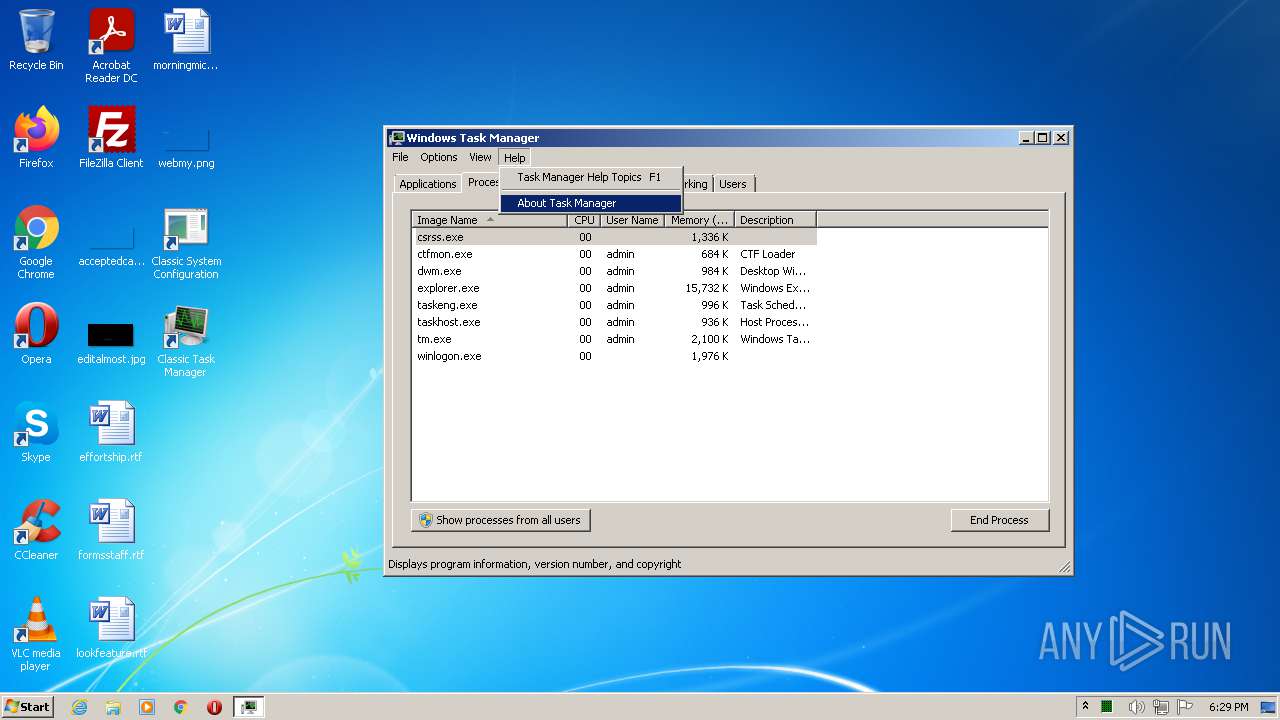The image size is (1280, 720).
Task: Select the explorer.exe process row
Action: [x=614, y=288]
